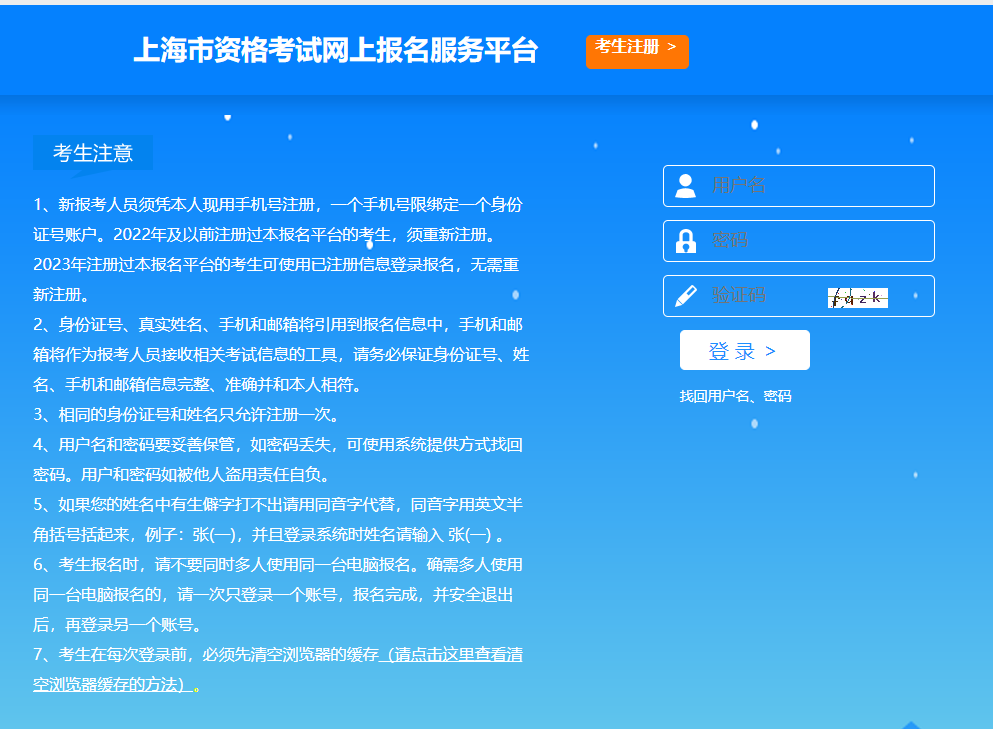Open the 找回用户名、密码 link

click(x=735, y=396)
